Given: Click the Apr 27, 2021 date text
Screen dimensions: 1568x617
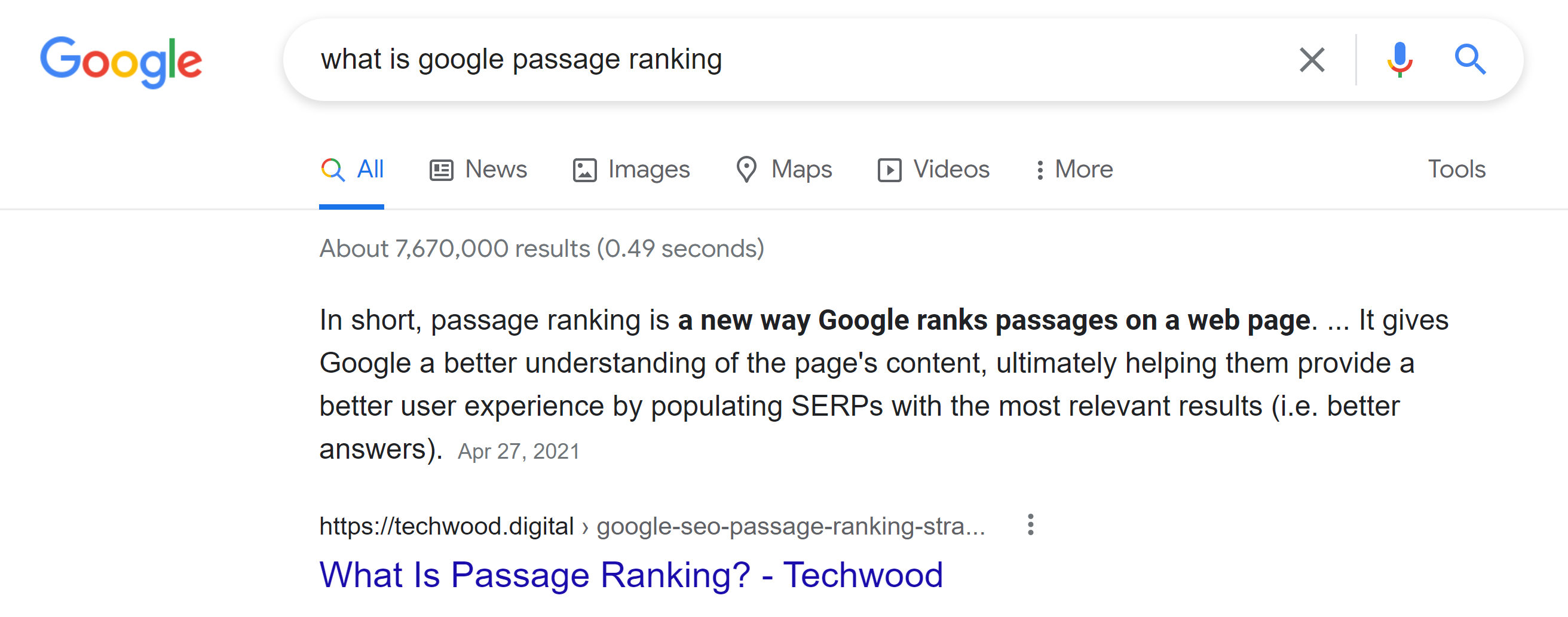Looking at the screenshot, I should 518,451.
